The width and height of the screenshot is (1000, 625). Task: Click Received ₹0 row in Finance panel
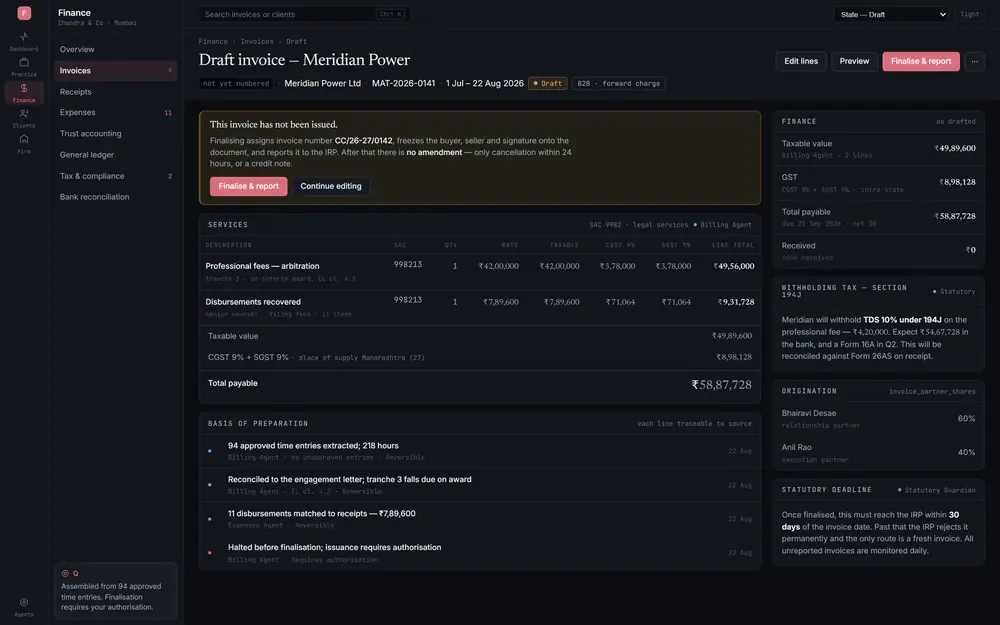(x=878, y=251)
